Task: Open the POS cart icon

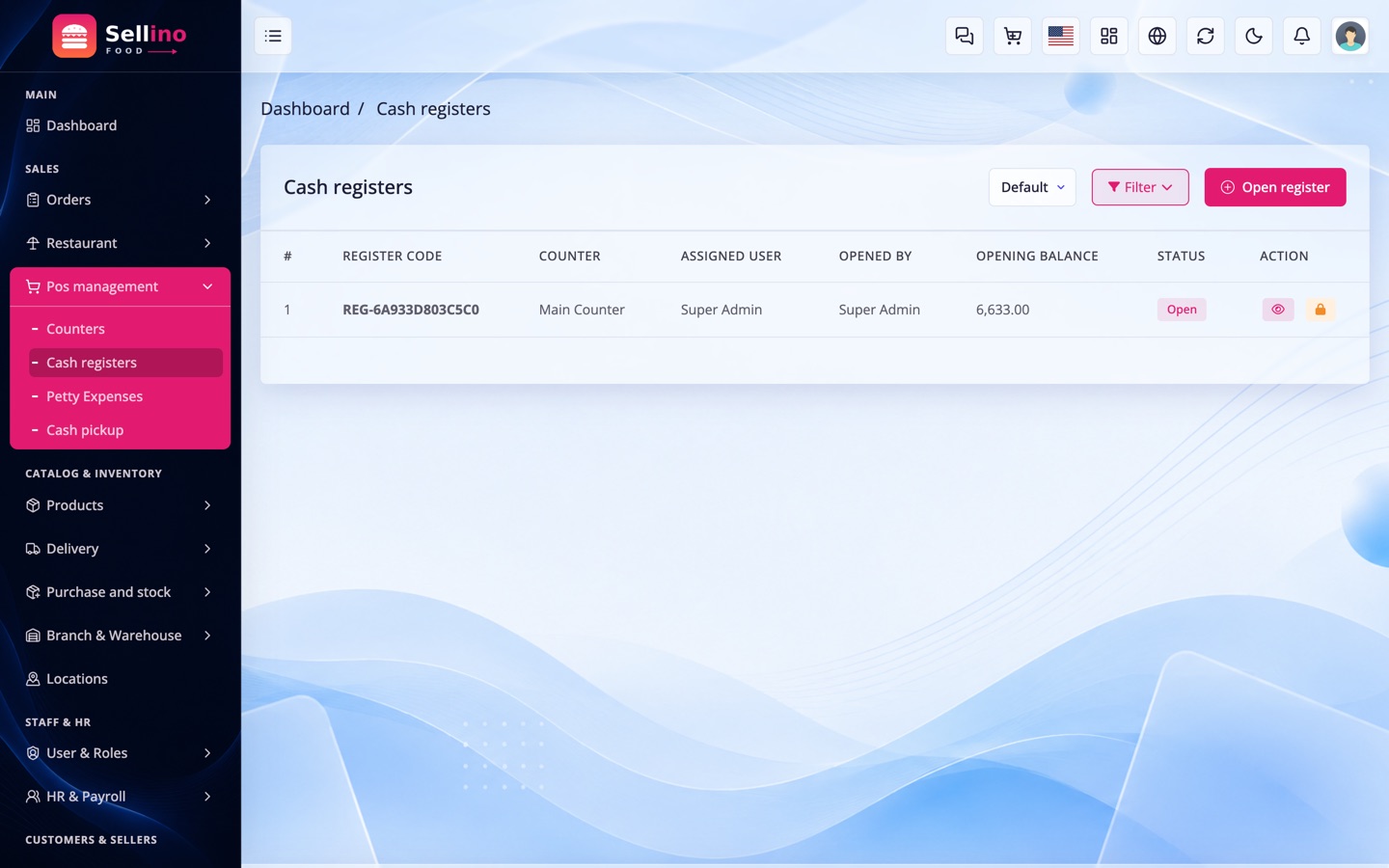Action: pyautogui.click(x=1013, y=36)
